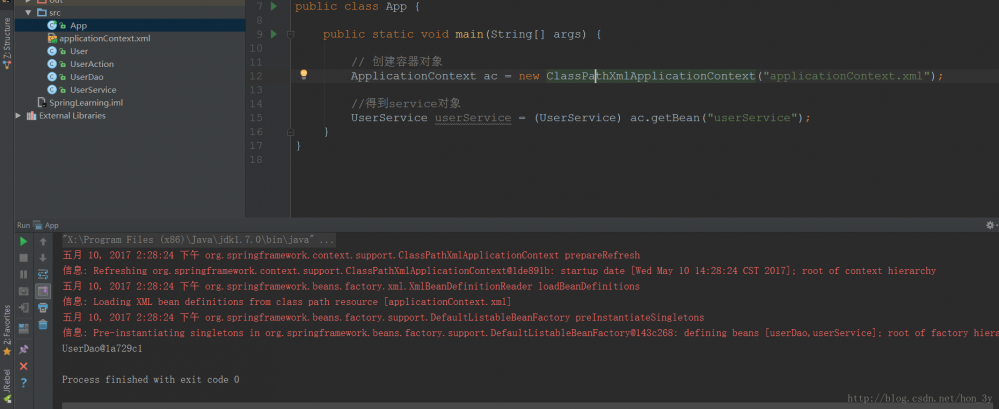Select UserService class in tree

(x=93, y=90)
